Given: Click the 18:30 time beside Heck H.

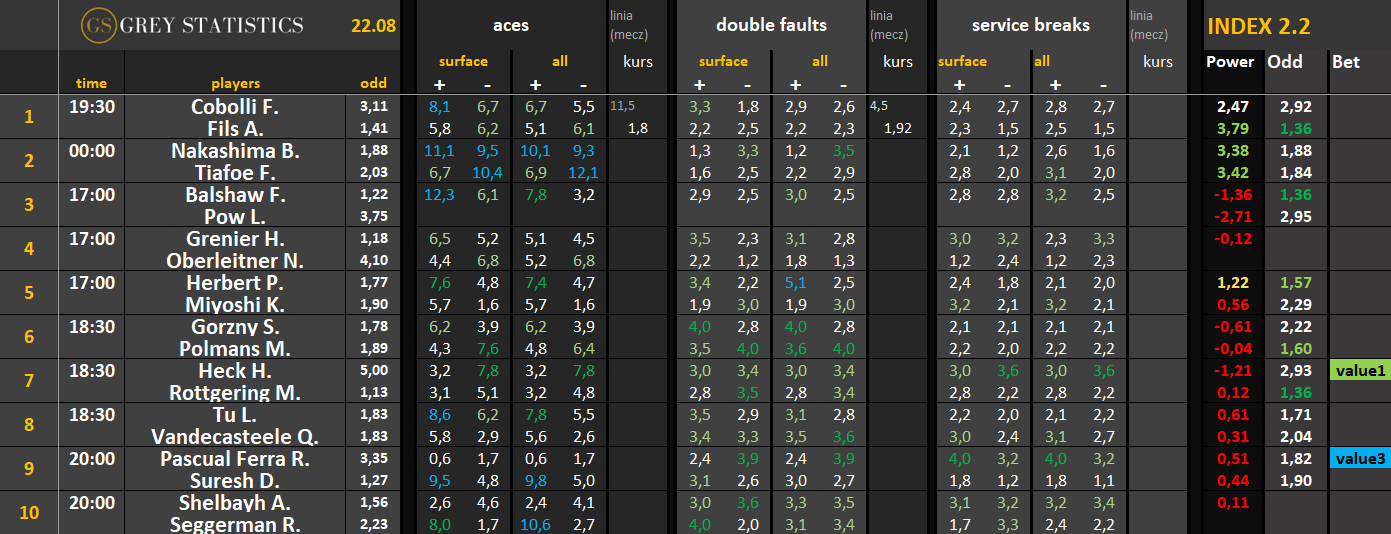Looking at the screenshot, I should (x=91, y=370).
